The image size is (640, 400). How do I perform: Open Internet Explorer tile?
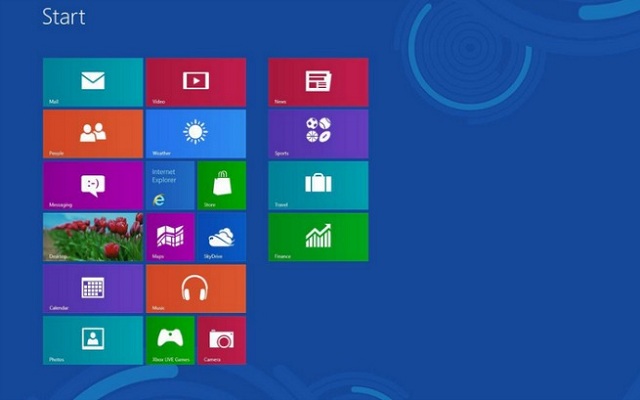tap(170, 185)
